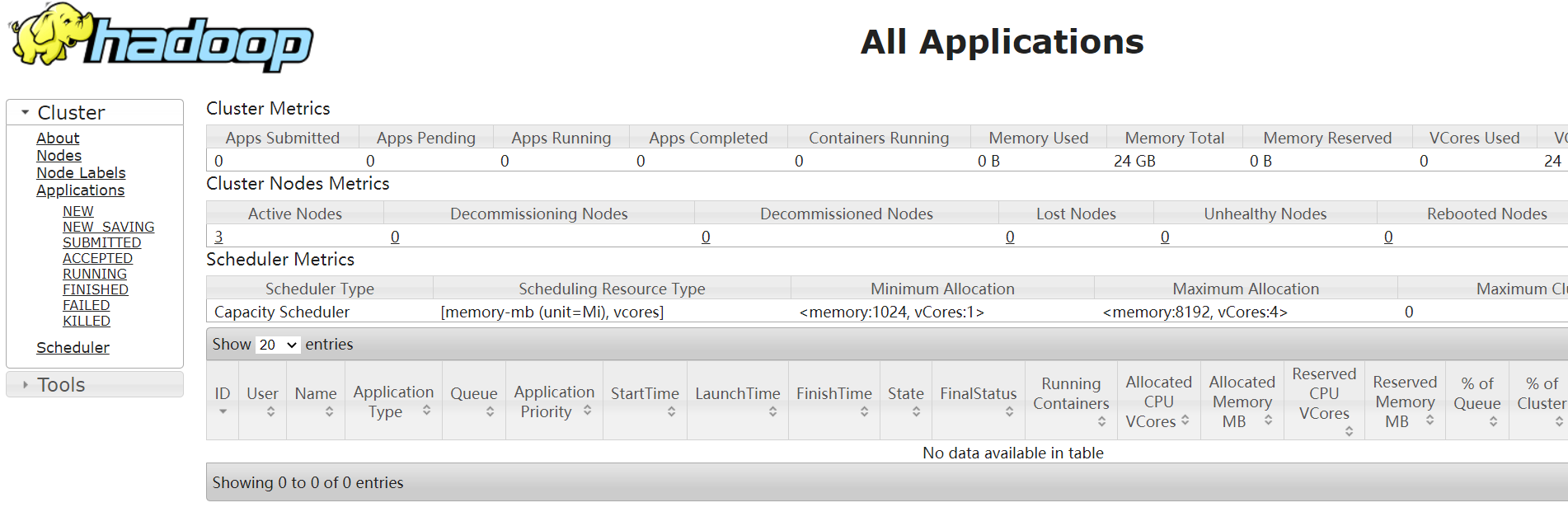The width and height of the screenshot is (1568, 512).
Task: Collapse the Cluster section arrow
Action: tap(26, 112)
